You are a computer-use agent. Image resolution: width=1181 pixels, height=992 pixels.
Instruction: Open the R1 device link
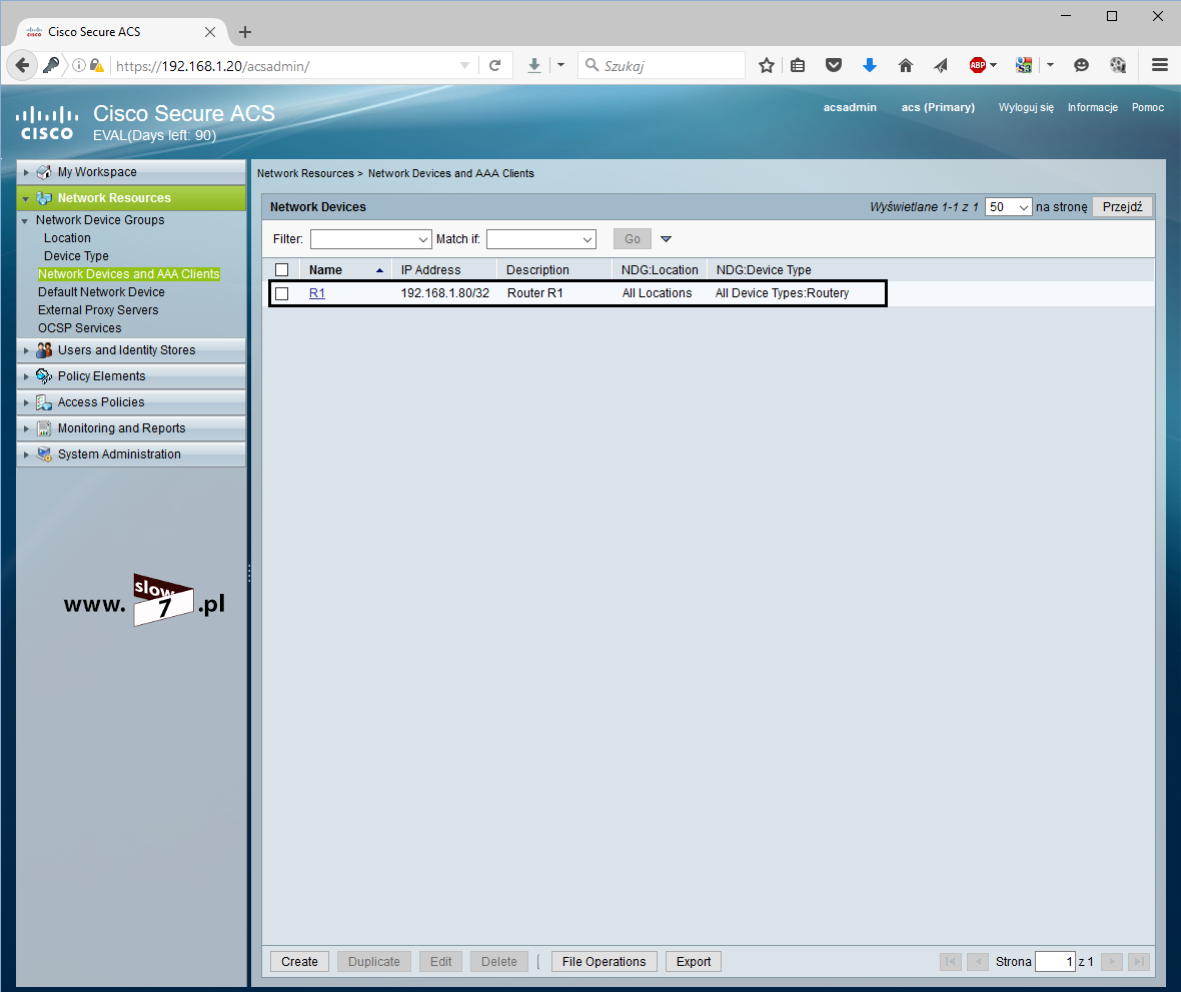pyautogui.click(x=317, y=293)
